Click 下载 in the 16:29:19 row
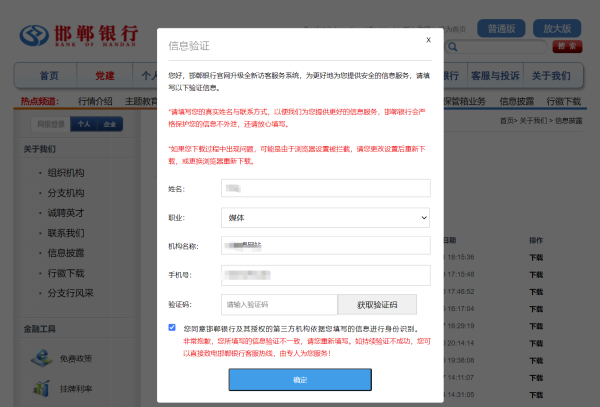 click(536, 326)
